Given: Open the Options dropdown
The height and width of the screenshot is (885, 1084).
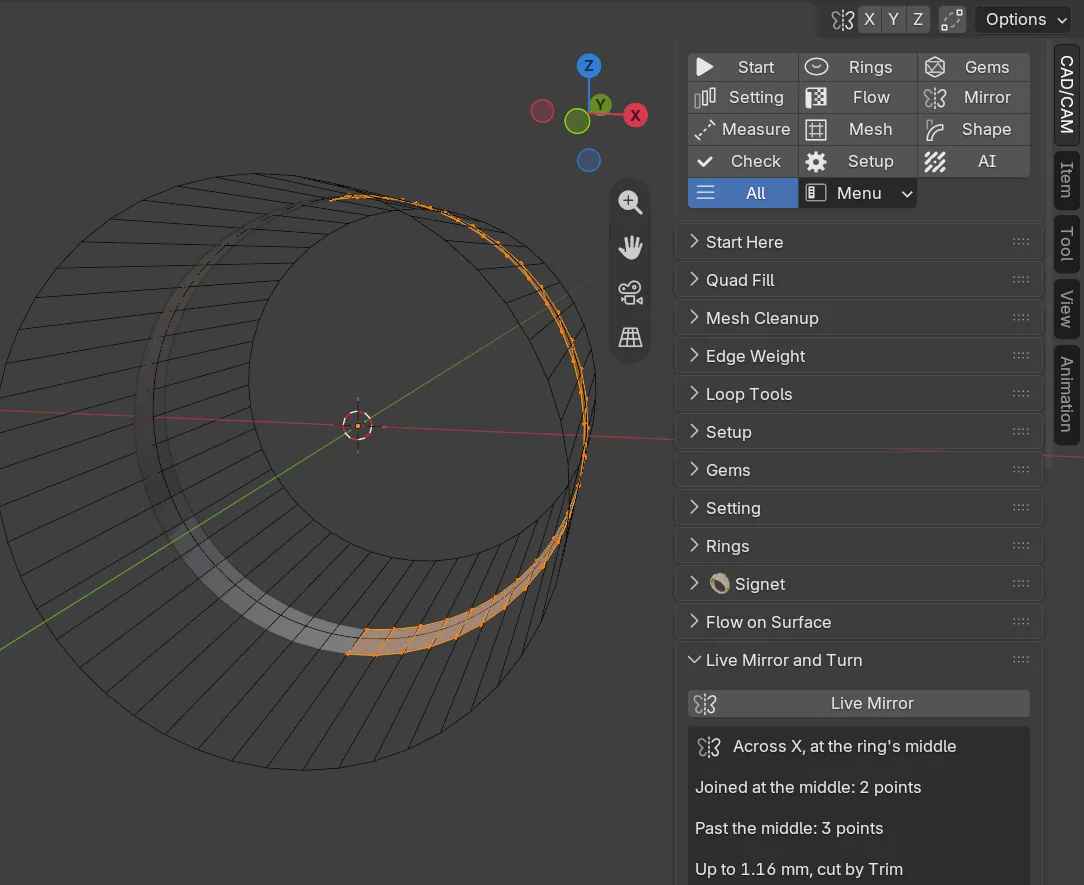Looking at the screenshot, I should coord(1024,19).
